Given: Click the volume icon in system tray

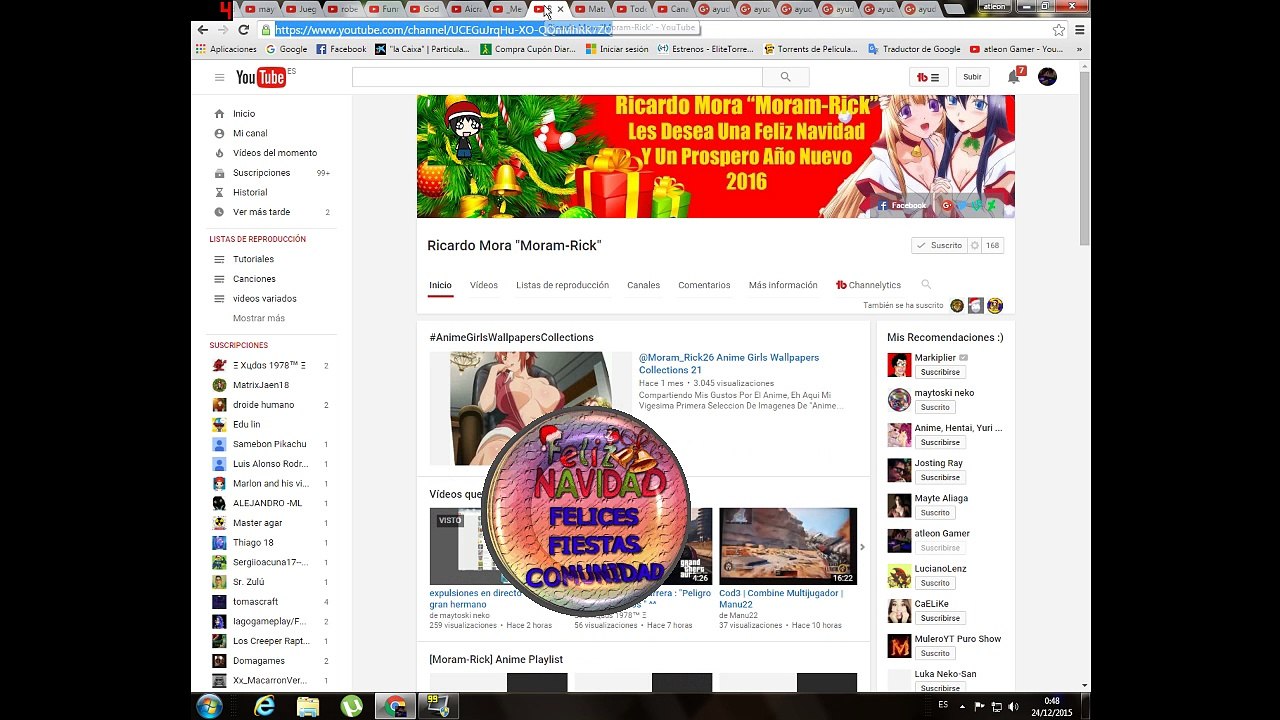Looking at the screenshot, I should [x=1013, y=706].
